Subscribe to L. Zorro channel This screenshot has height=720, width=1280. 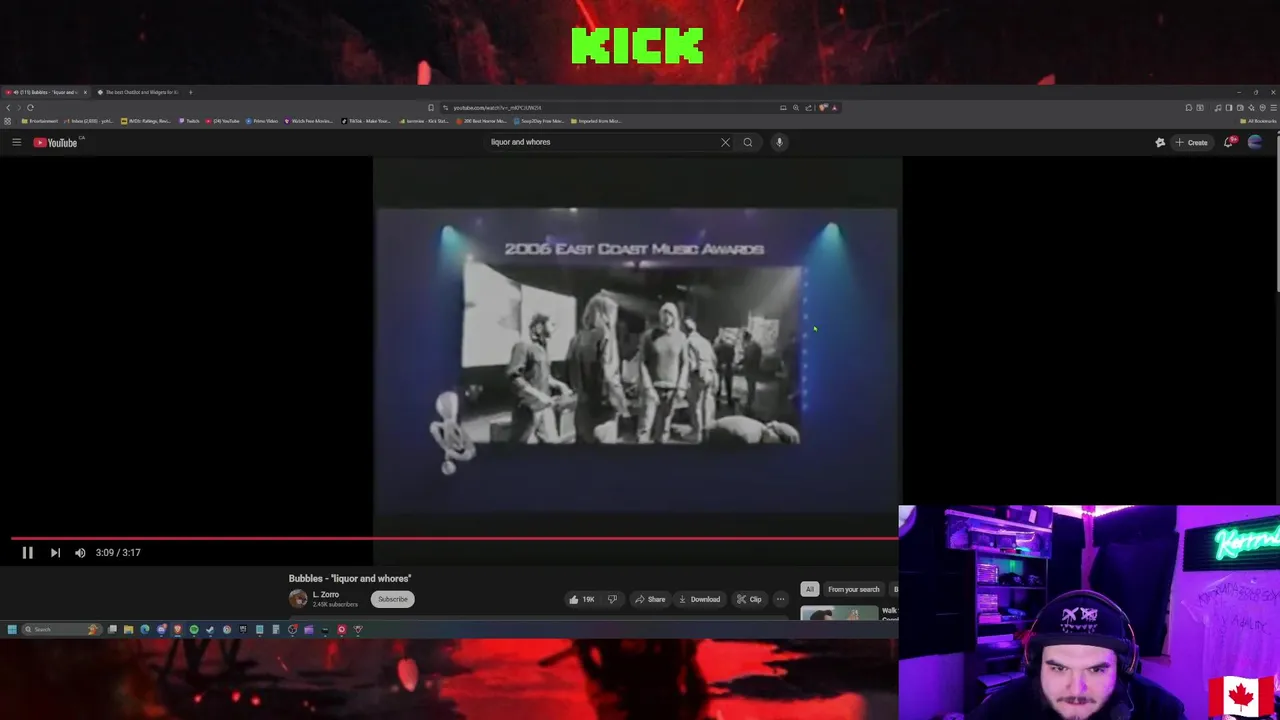393,599
